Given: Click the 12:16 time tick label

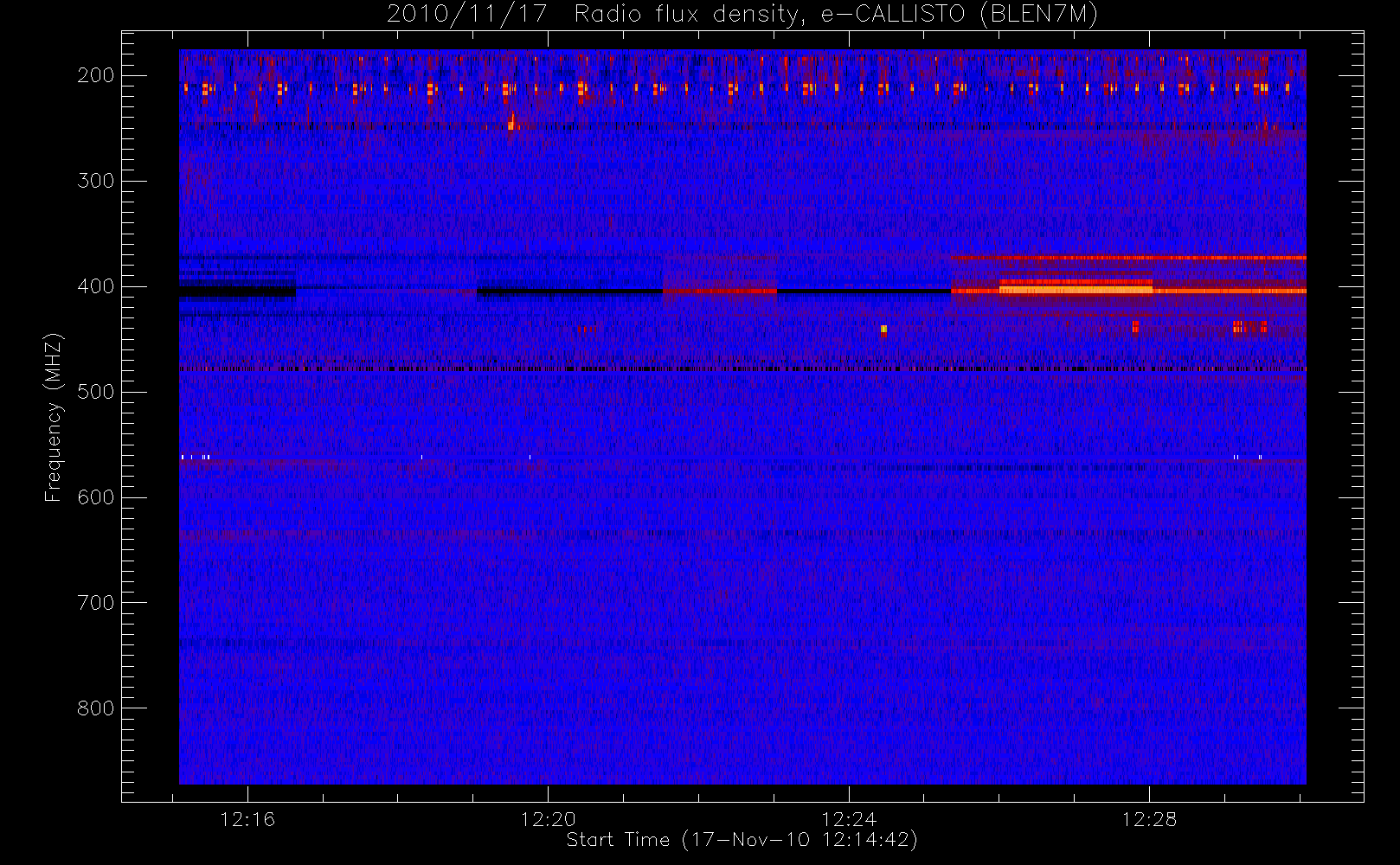Looking at the screenshot, I should point(247,819).
